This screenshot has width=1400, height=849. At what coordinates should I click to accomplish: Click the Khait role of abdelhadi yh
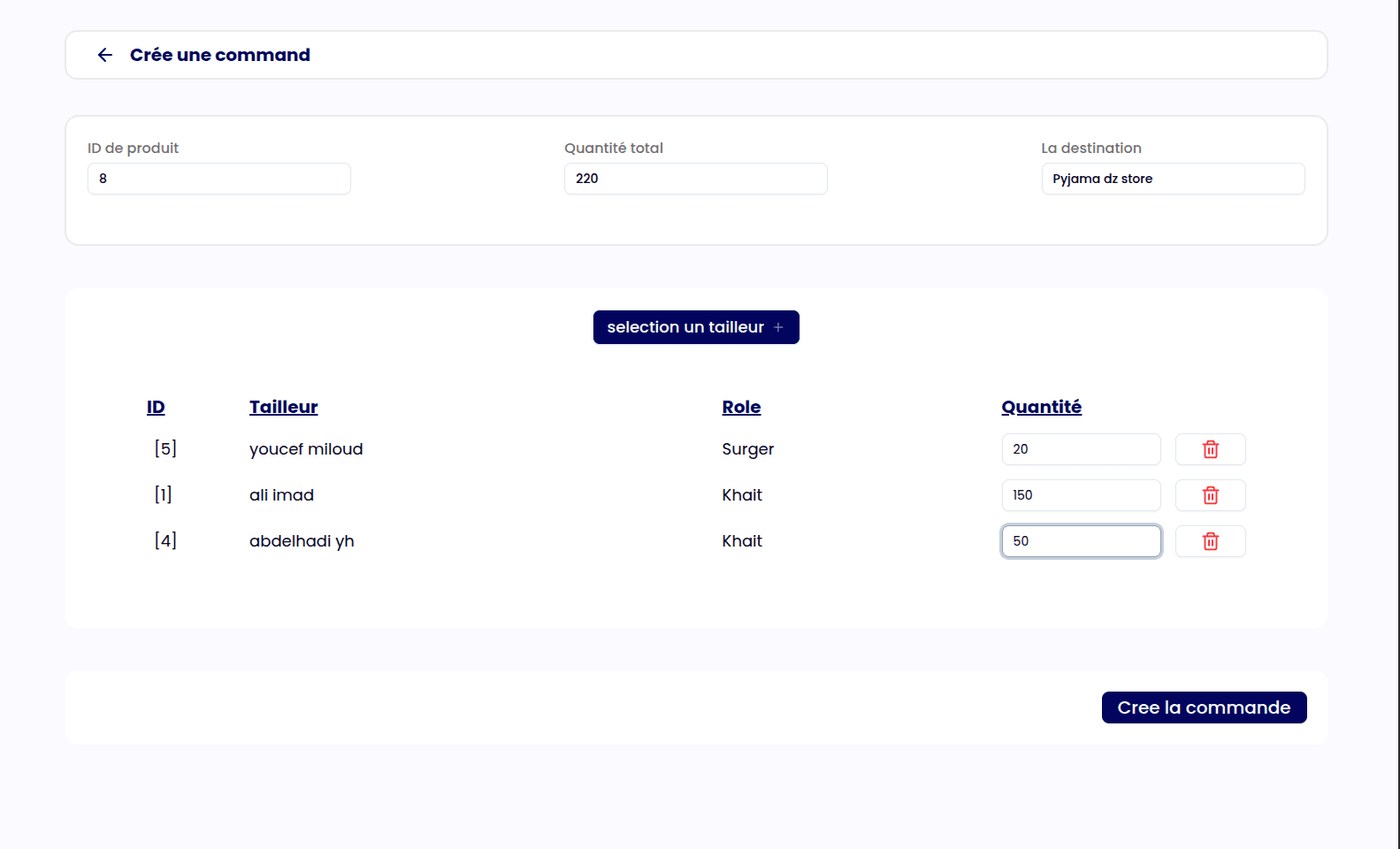[x=742, y=541]
